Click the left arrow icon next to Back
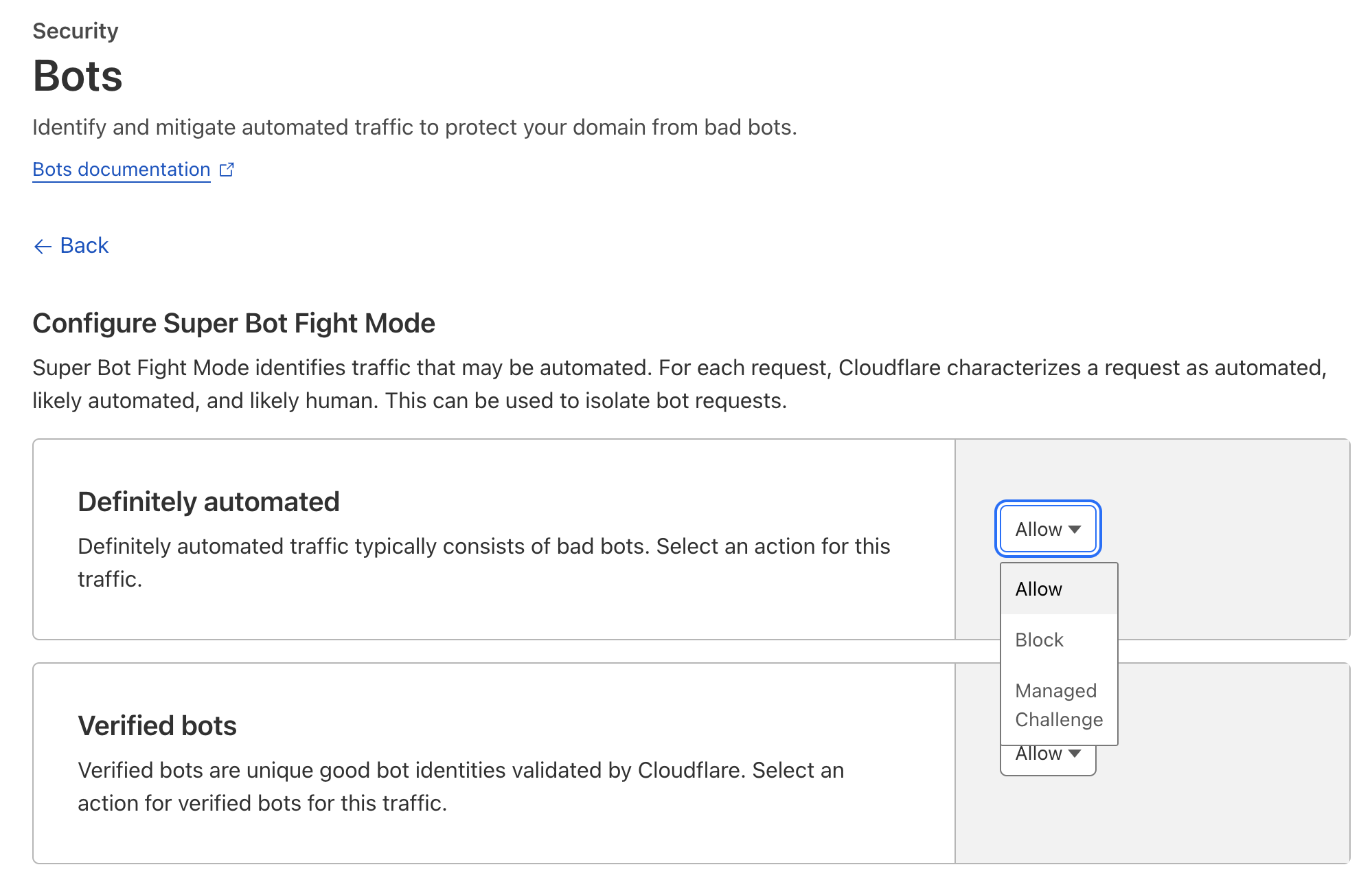 (43, 247)
